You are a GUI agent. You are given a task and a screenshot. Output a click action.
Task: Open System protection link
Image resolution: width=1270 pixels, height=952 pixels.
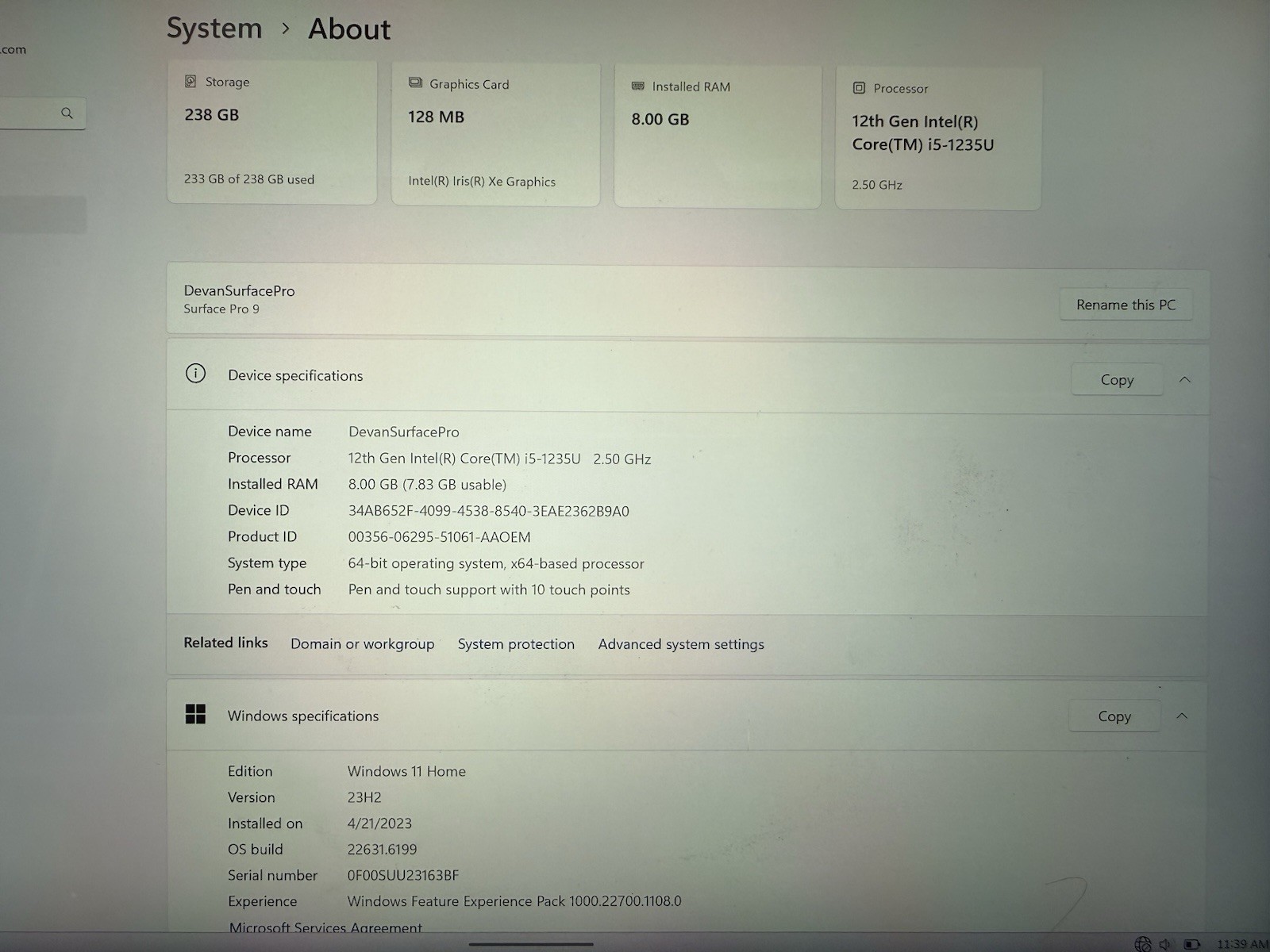tap(516, 644)
